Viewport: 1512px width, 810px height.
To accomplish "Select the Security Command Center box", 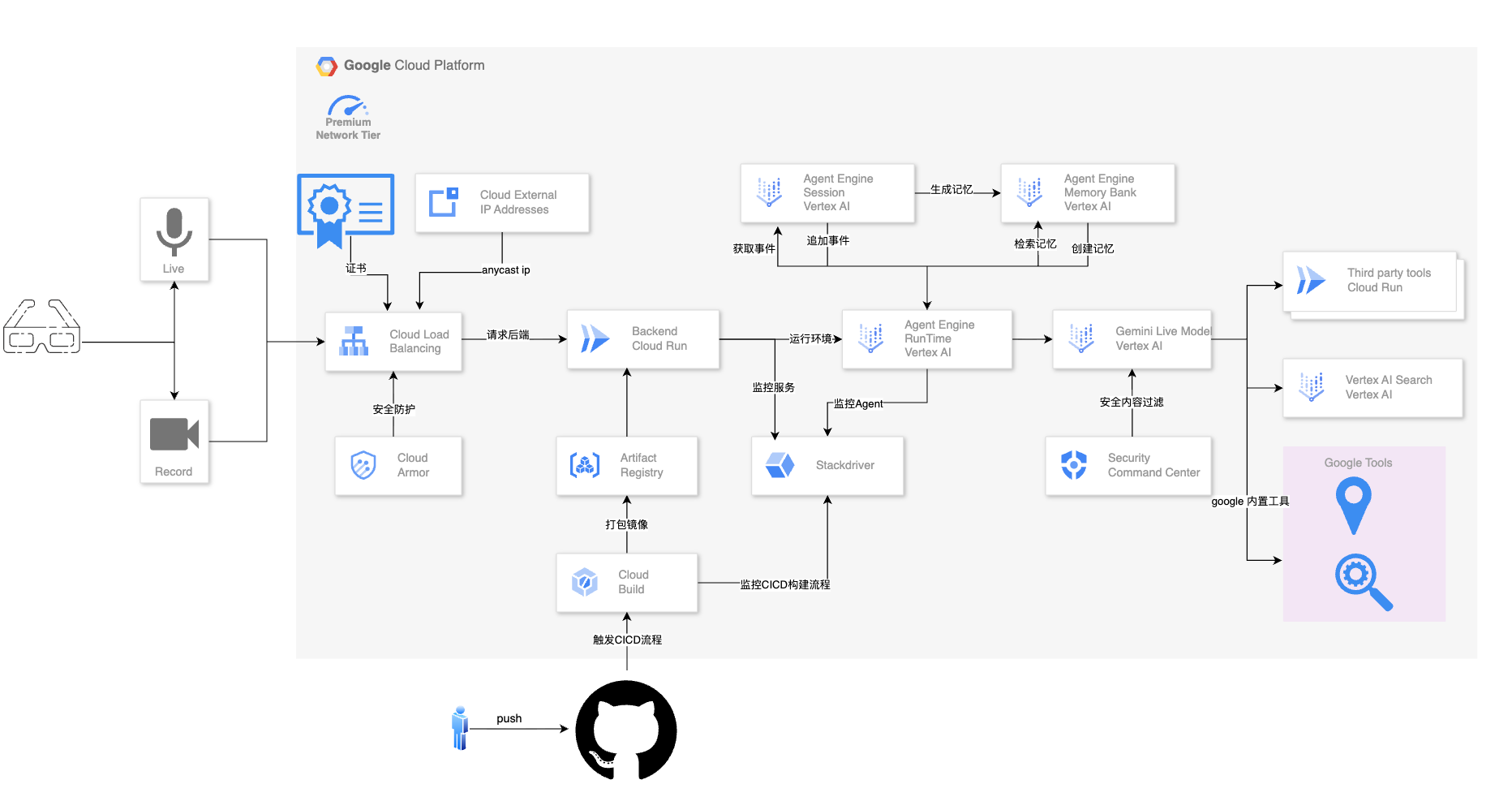I will click(x=1128, y=465).
